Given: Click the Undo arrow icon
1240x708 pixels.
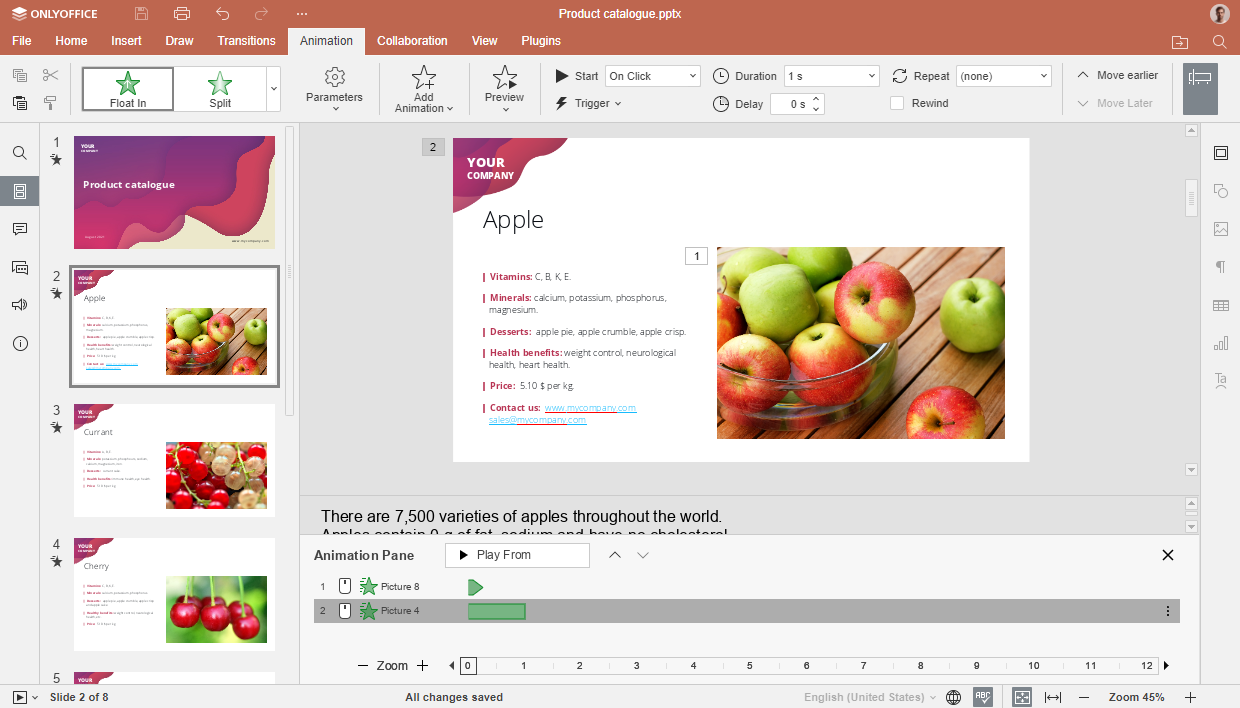Looking at the screenshot, I should [x=222, y=14].
